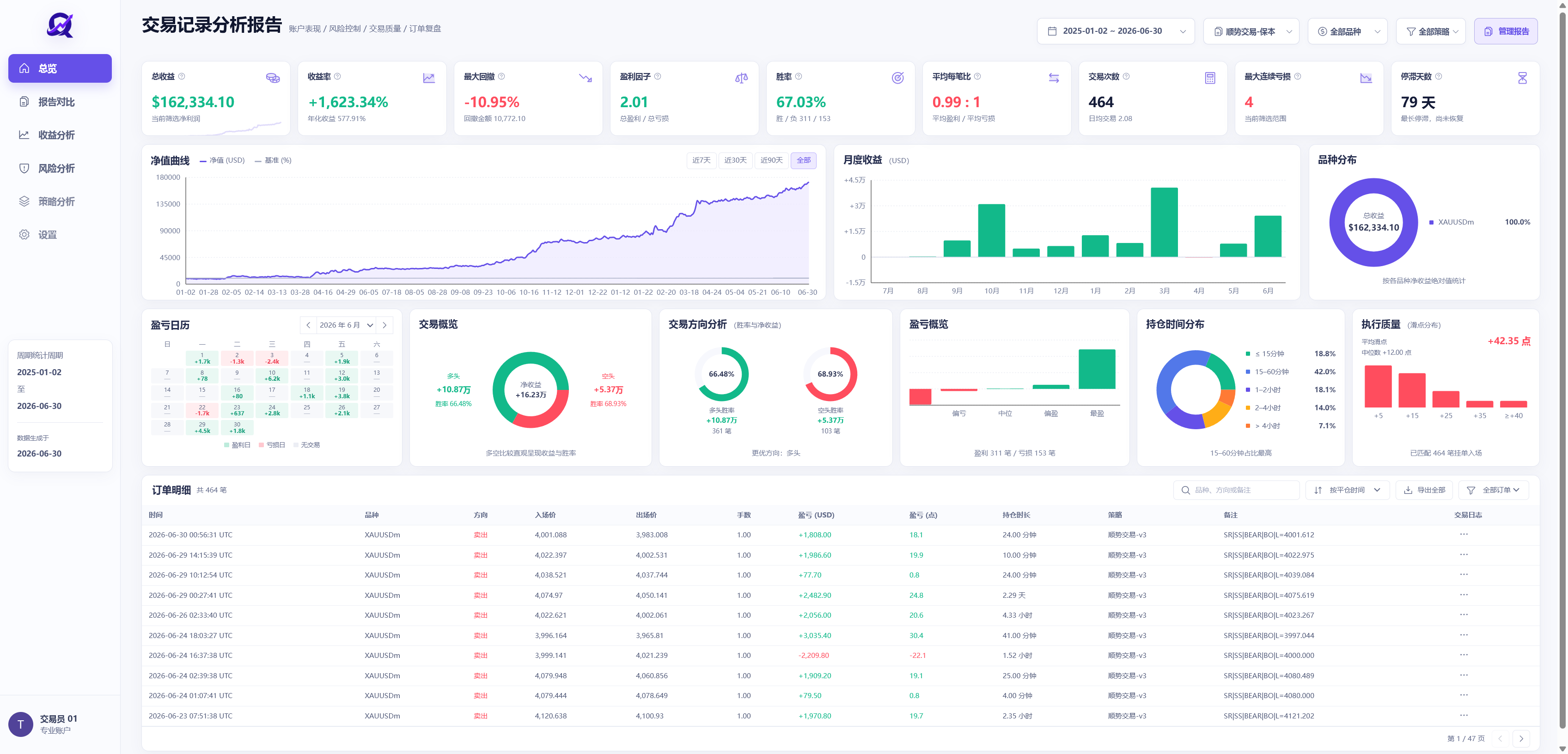
Task: Open 策略分析 sidebar item
Action: click(x=60, y=201)
